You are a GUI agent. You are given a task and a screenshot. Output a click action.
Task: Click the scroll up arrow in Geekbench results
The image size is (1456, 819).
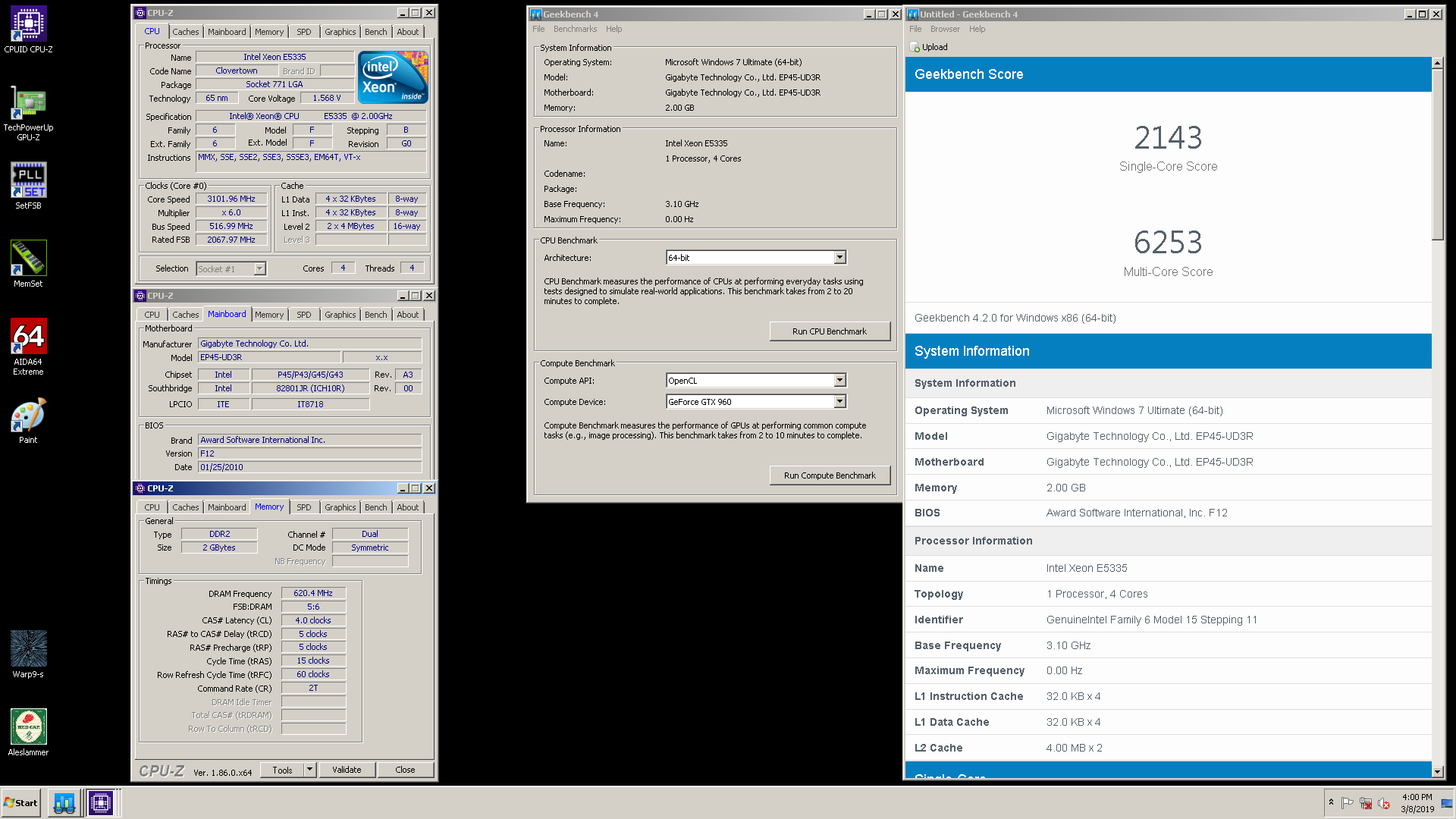pos(1437,64)
